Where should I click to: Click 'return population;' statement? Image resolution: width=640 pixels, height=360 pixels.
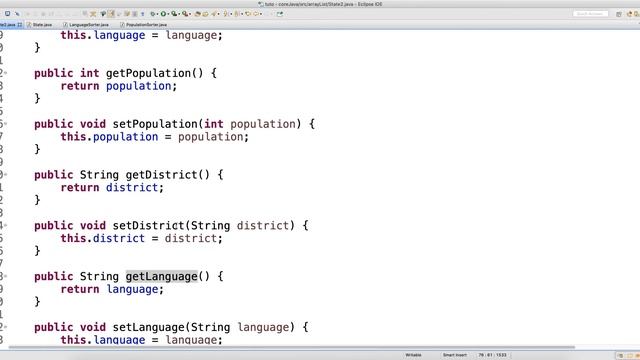pos(118,86)
